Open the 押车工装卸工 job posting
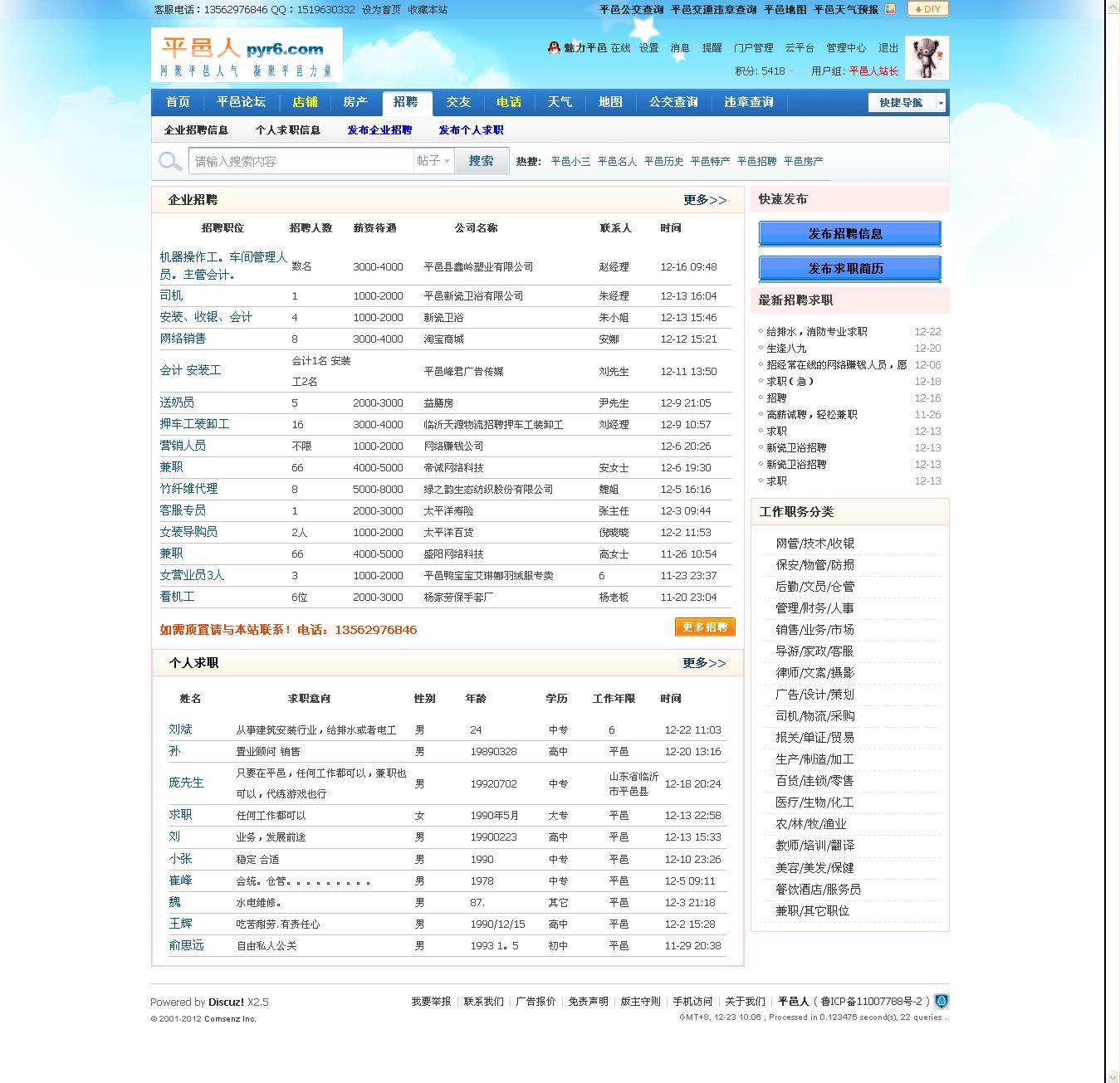This screenshot has width=1120, height=1083. (194, 424)
